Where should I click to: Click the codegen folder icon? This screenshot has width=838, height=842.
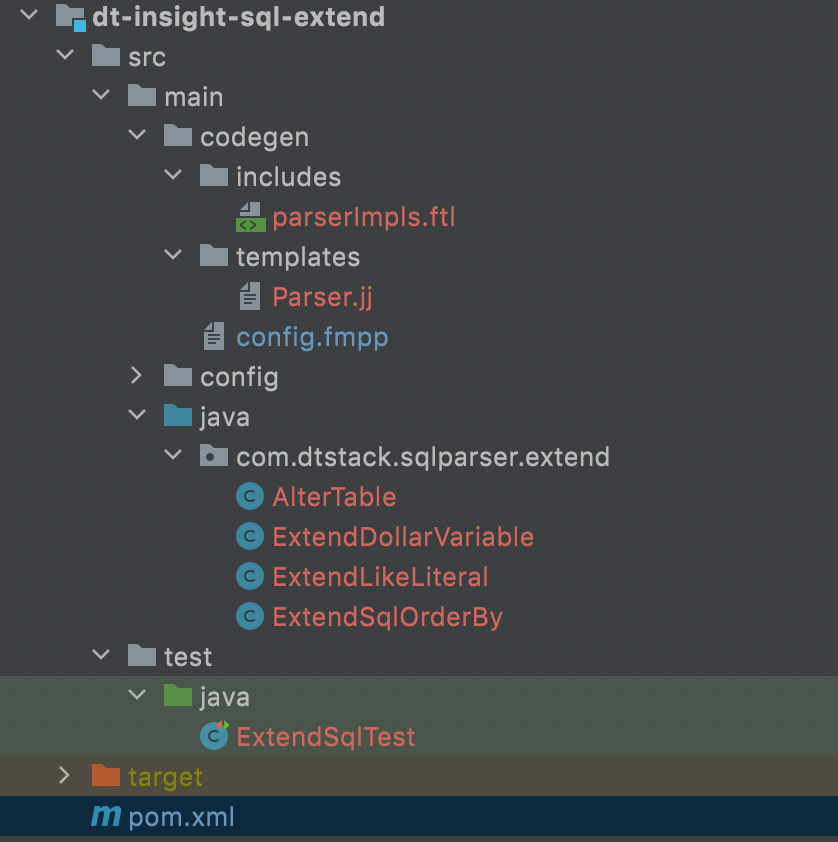tap(178, 135)
